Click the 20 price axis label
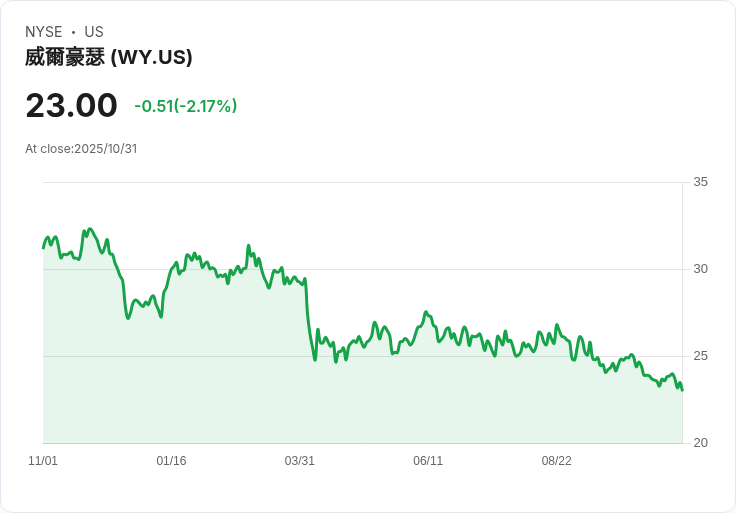 (700, 443)
